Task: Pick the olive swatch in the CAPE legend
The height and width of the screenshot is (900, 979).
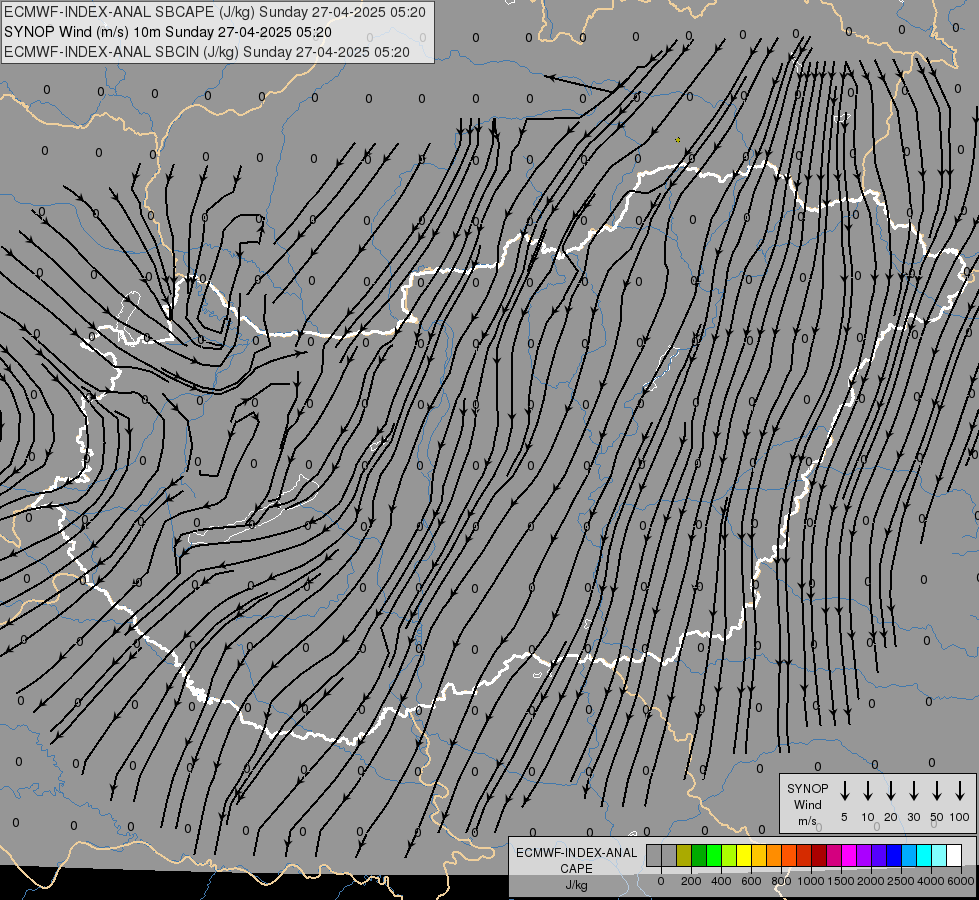Action: [684, 855]
